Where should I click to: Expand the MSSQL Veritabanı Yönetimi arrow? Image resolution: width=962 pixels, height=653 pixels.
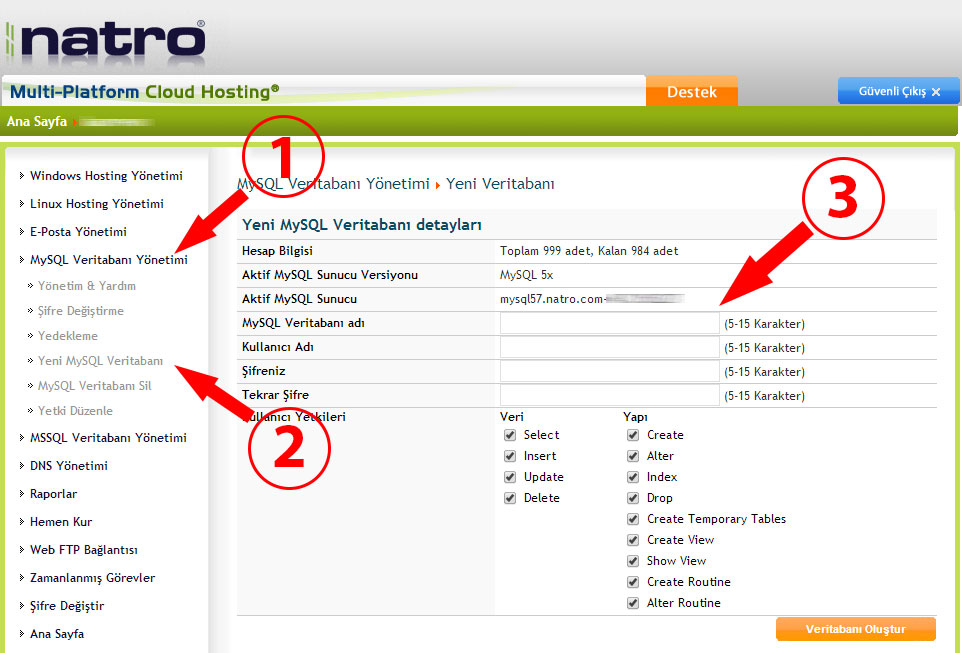pyautogui.click(x=21, y=438)
